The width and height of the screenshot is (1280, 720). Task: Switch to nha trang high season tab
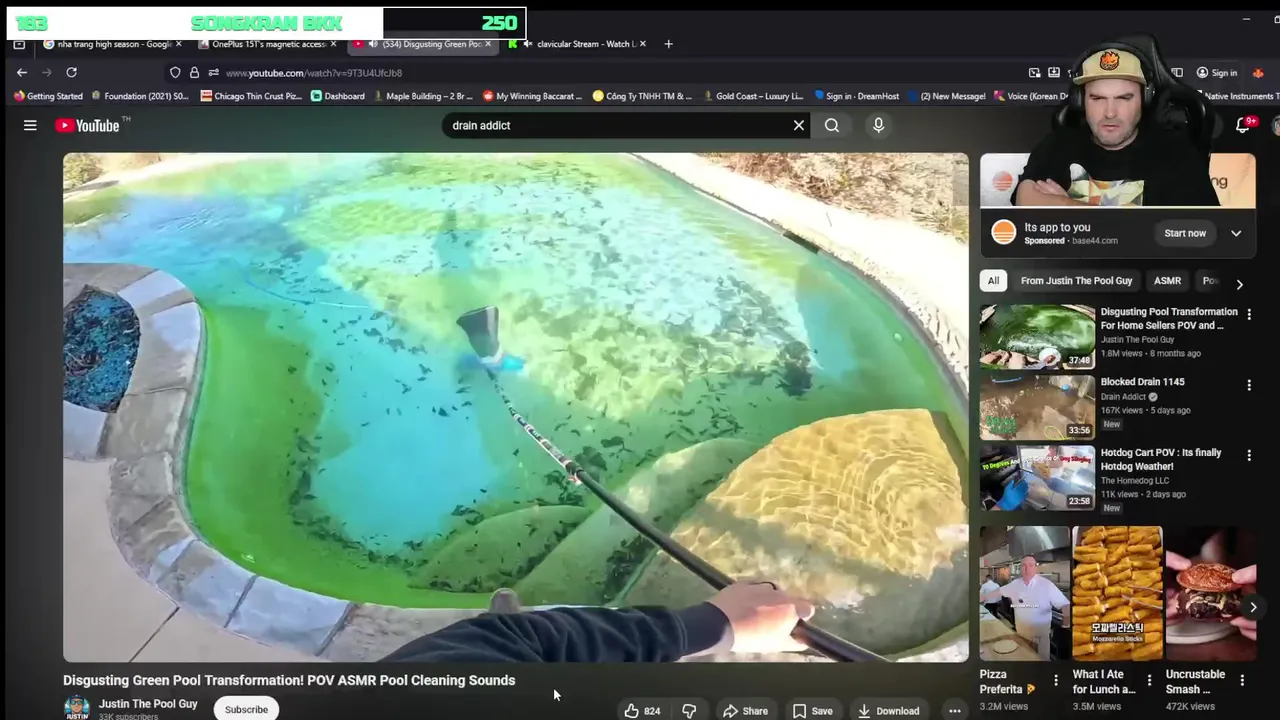pos(113,44)
